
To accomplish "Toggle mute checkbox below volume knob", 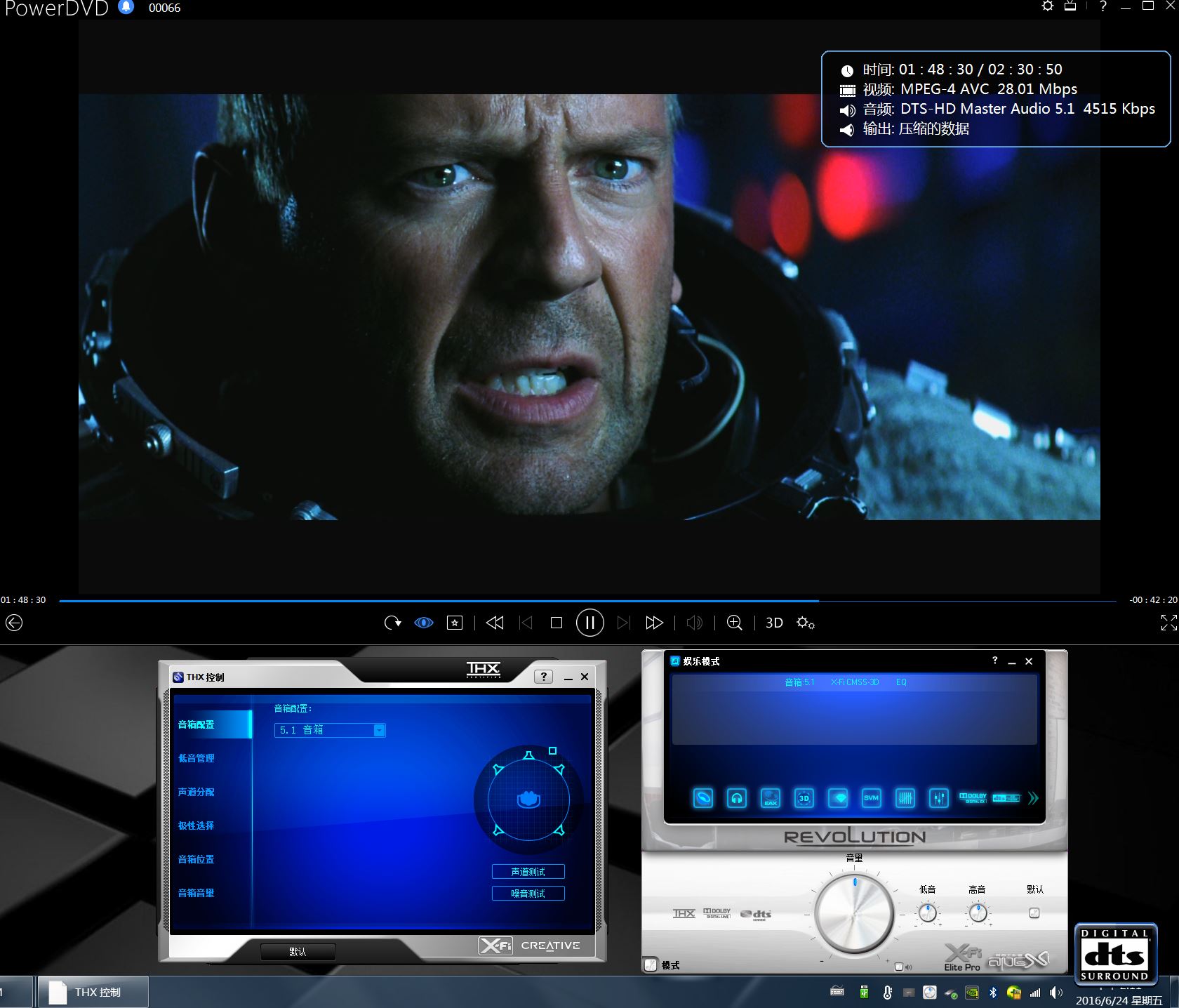I will coord(899,967).
